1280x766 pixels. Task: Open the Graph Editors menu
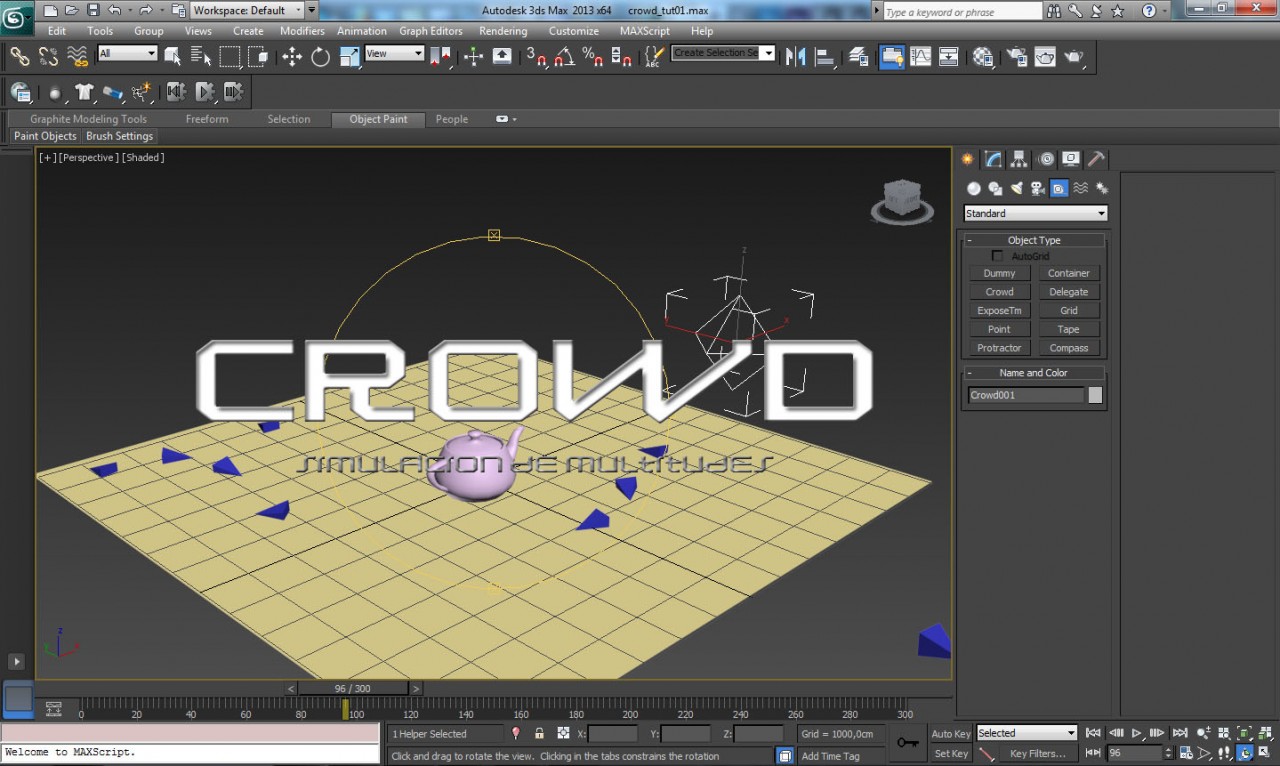(x=431, y=31)
